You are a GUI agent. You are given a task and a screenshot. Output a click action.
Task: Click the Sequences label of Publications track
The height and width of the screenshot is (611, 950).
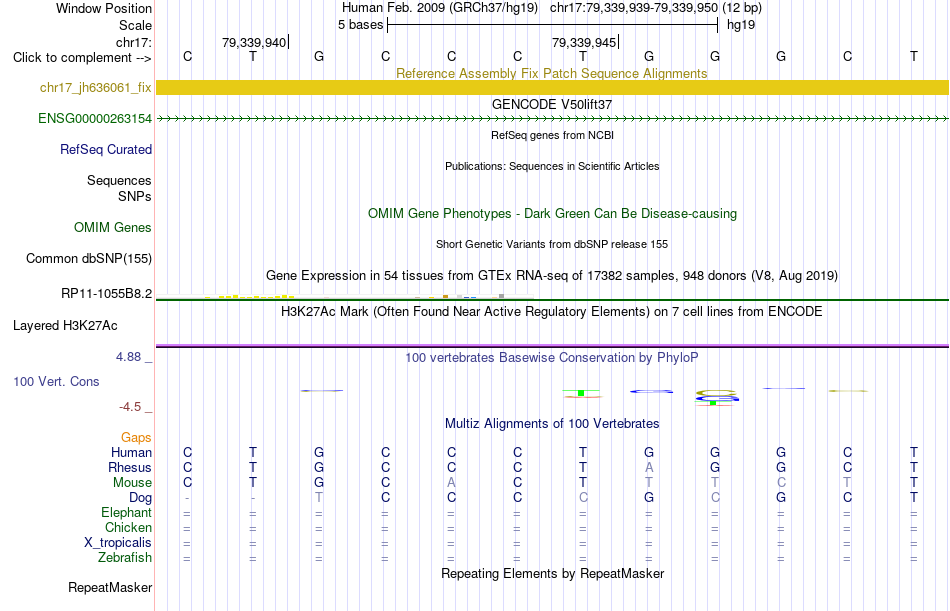point(119,181)
